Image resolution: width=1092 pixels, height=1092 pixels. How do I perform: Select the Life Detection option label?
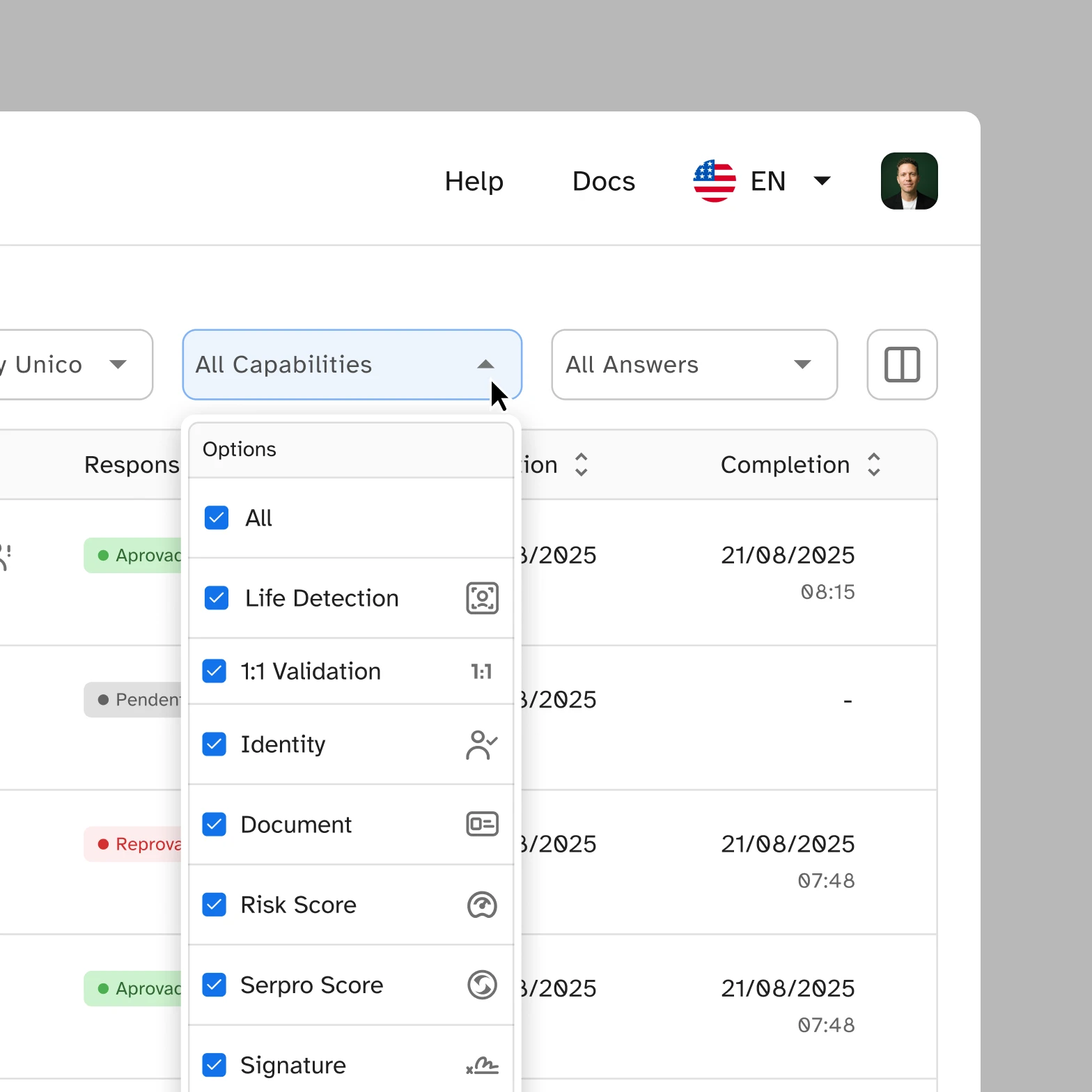(x=322, y=598)
